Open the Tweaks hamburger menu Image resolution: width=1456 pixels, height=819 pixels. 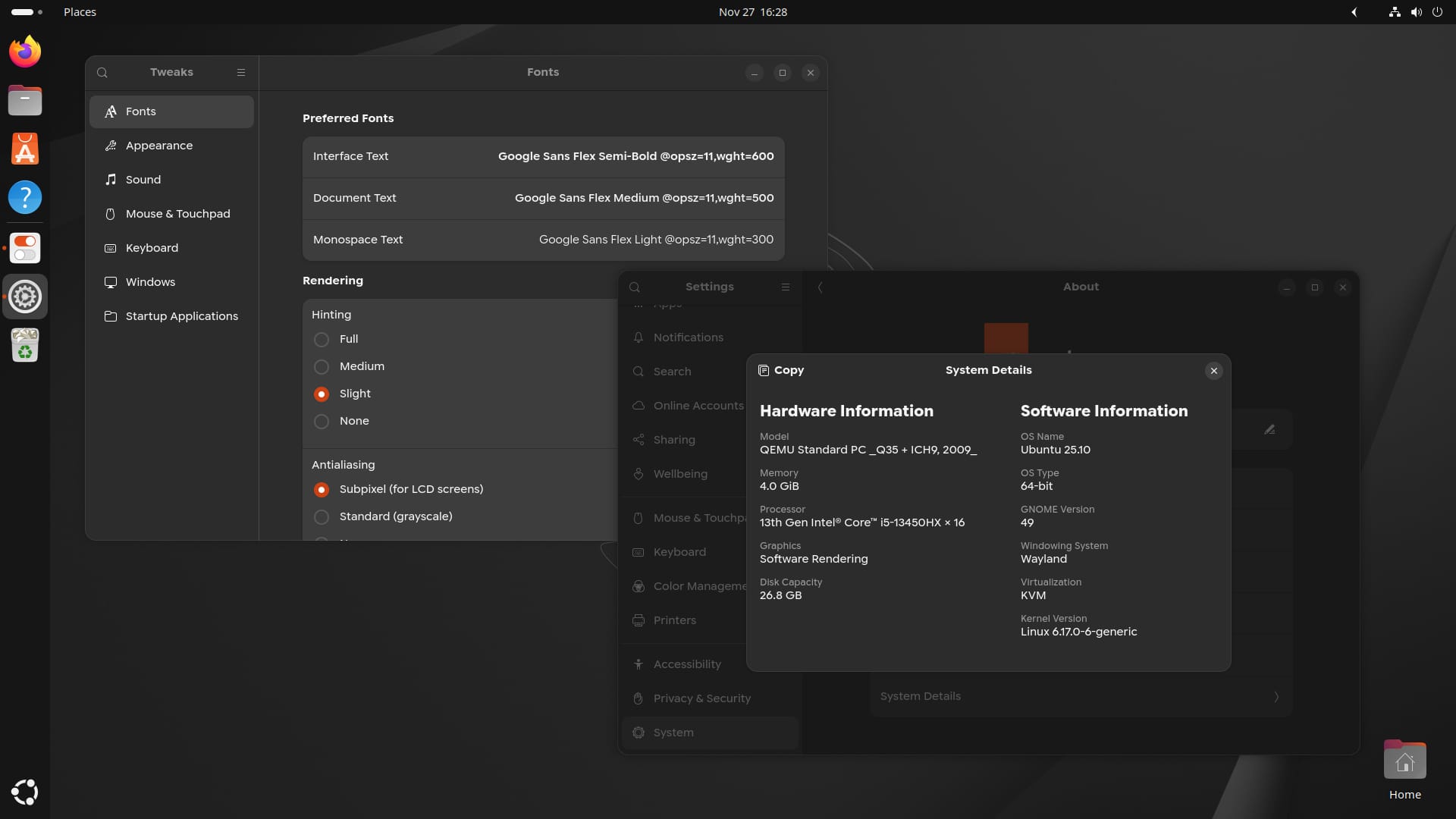pyautogui.click(x=241, y=72)
